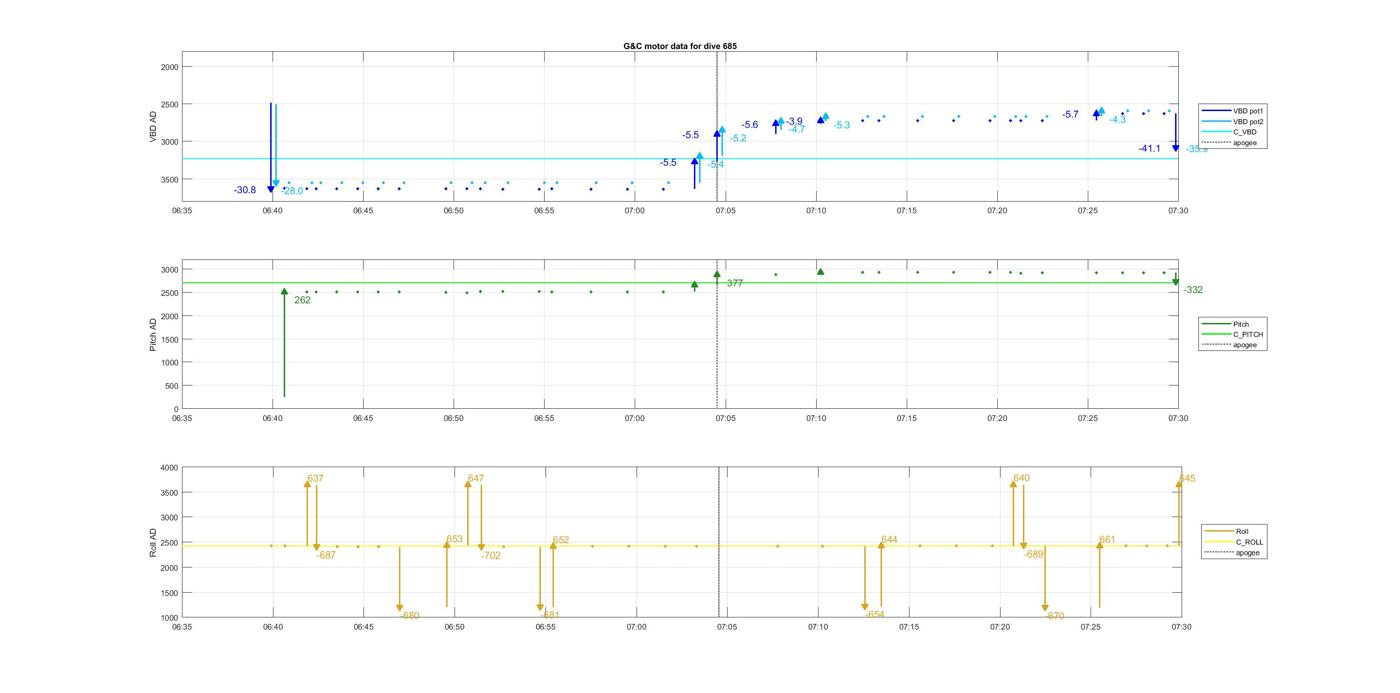1400x693 pixels.
Task: Click the "262" pitch data label
Action: tap(302, 300)
